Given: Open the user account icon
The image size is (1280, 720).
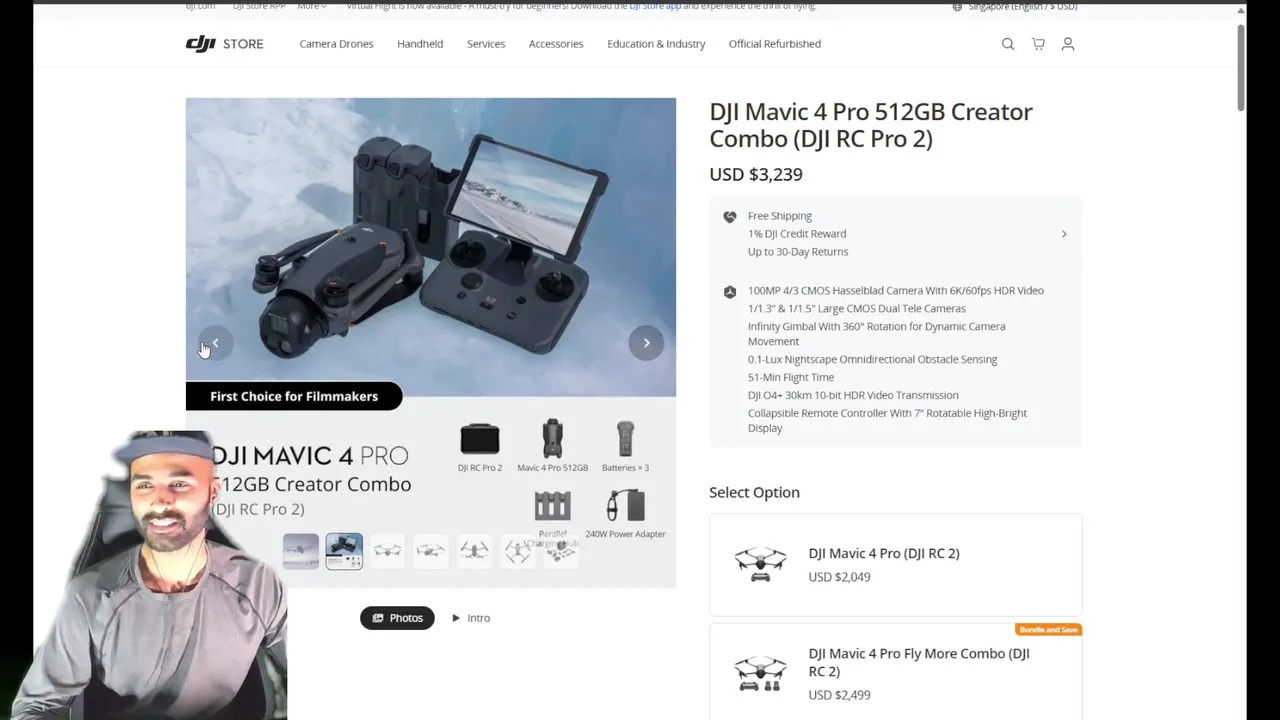Looking at the screenshot, I should click(1068, 44).
